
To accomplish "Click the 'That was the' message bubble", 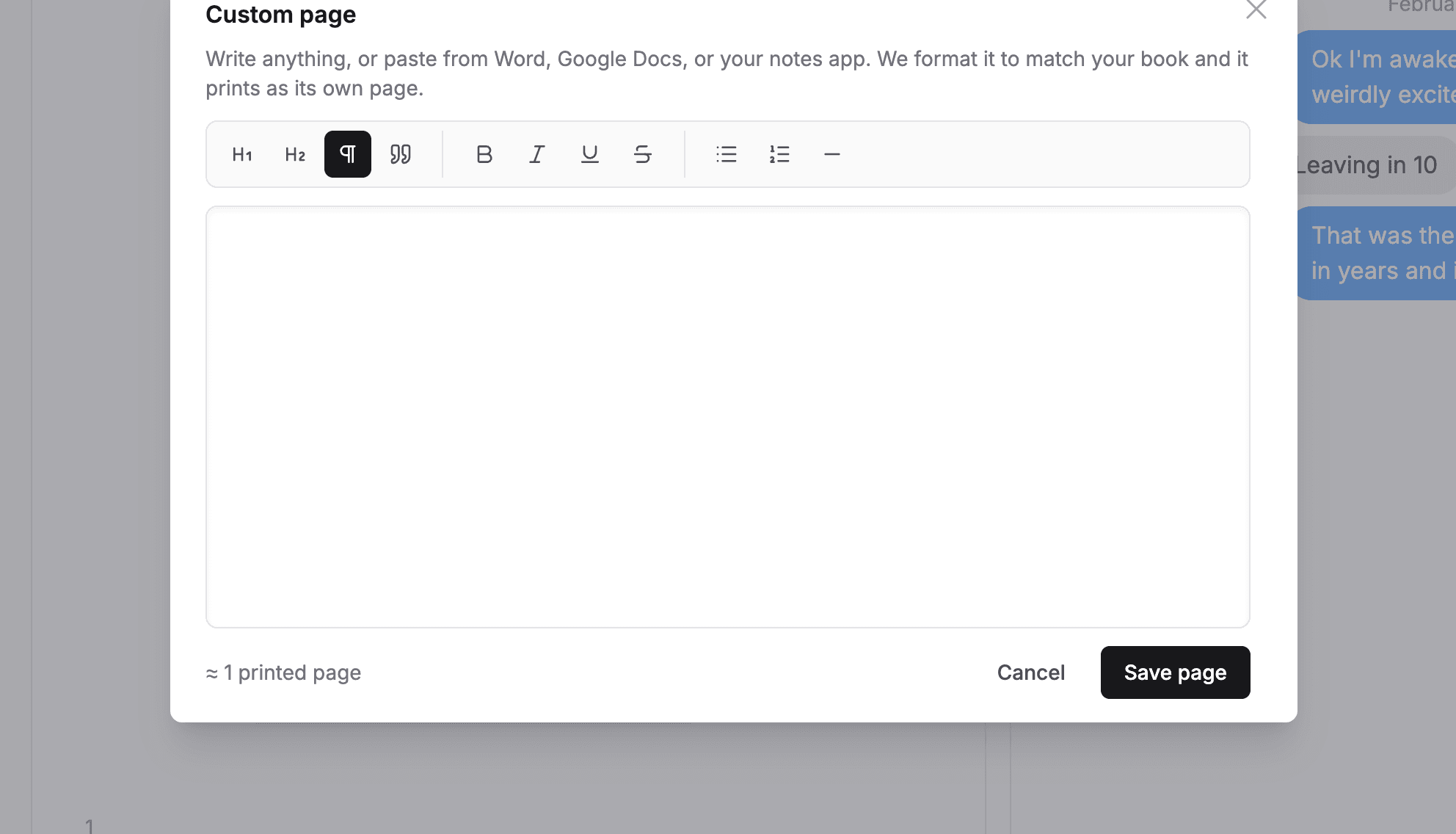I will pyautogui.click(x=1377, y=253).
